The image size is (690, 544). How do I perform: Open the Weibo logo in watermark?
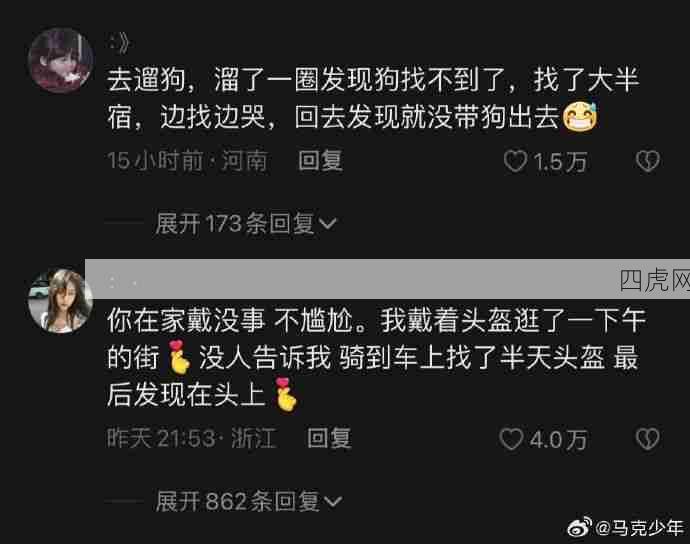pyautogui.click(x=579, y=527)
